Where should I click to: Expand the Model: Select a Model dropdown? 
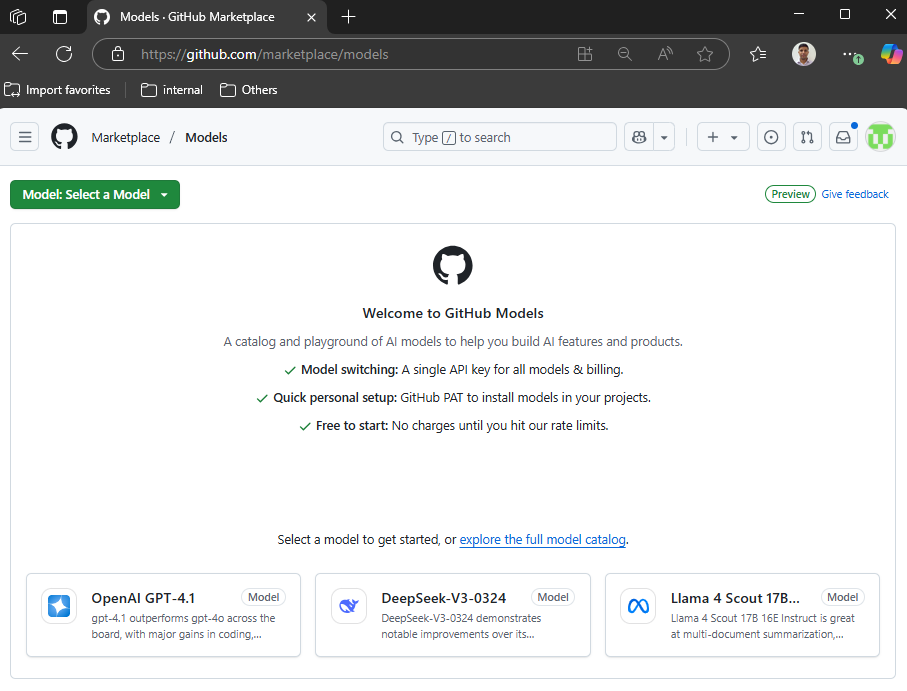[x=95, y=194]
